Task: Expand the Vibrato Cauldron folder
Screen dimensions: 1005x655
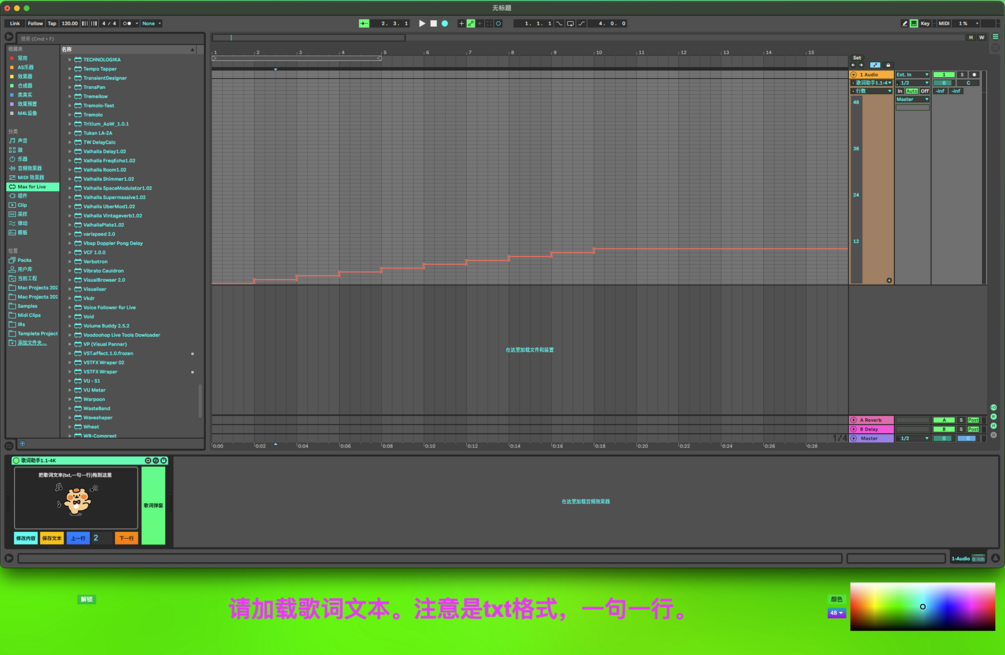Action: 70,270
